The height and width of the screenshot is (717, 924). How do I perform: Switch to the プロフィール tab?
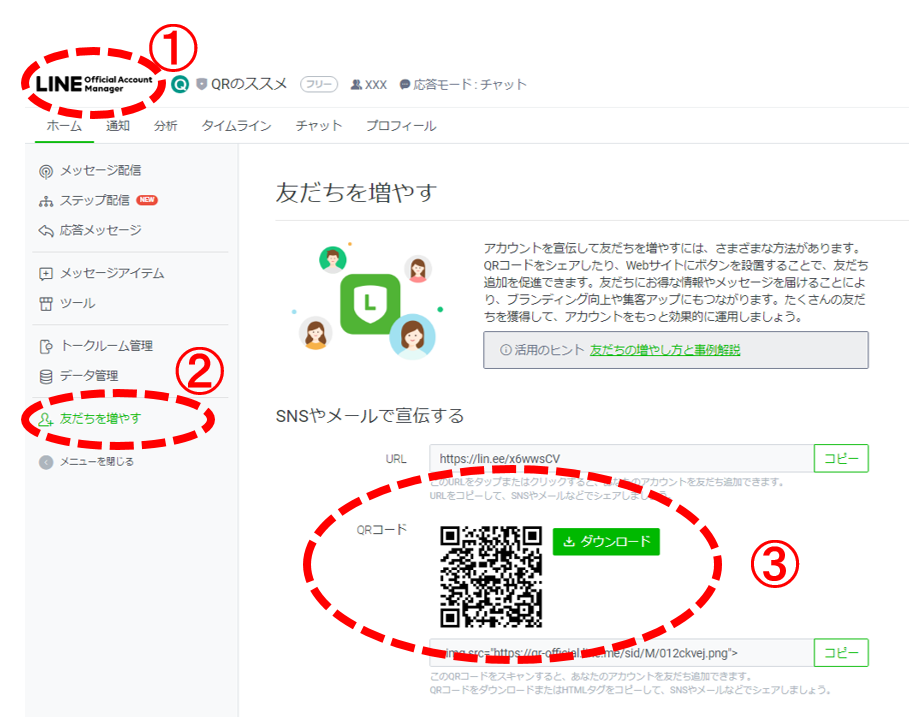401,125
